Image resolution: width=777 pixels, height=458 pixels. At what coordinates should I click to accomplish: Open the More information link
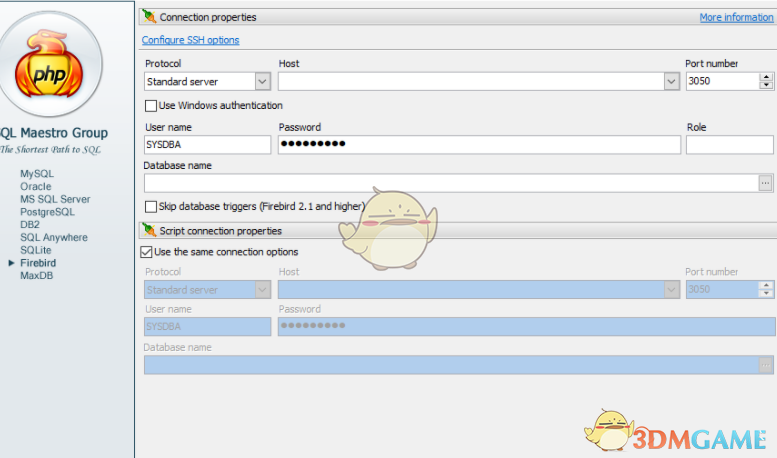click(x=736, y=17)
